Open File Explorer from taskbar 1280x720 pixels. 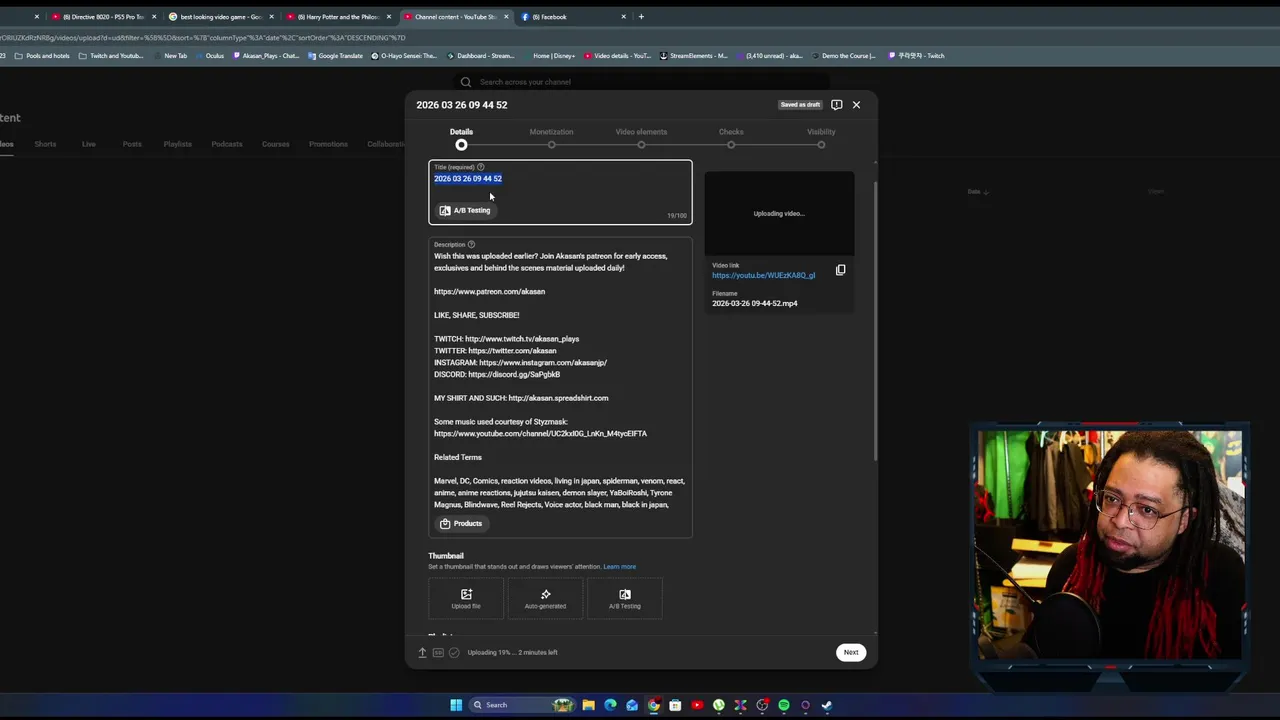coord(589,705)
